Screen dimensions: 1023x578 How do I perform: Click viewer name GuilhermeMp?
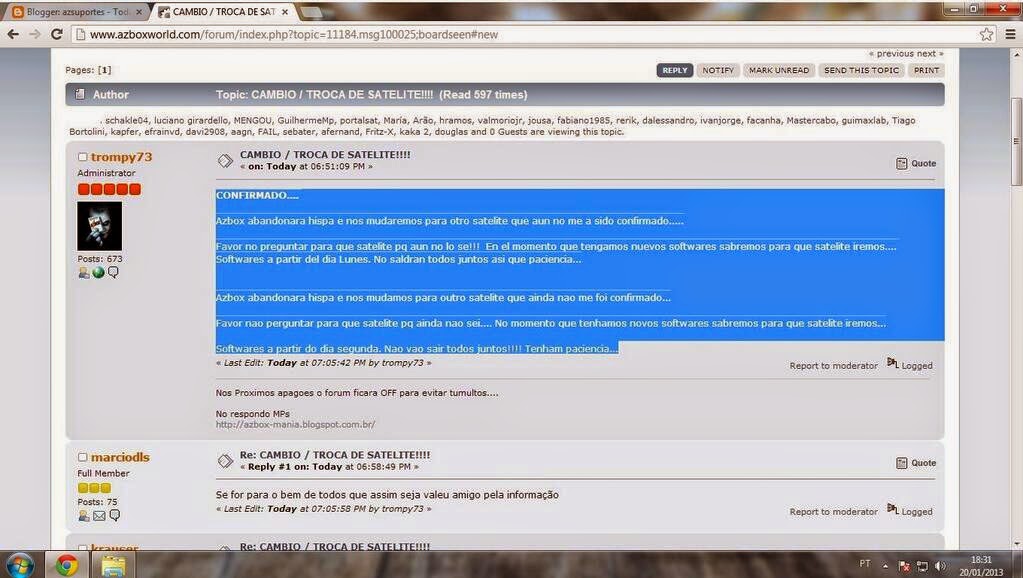coord(305,120)
